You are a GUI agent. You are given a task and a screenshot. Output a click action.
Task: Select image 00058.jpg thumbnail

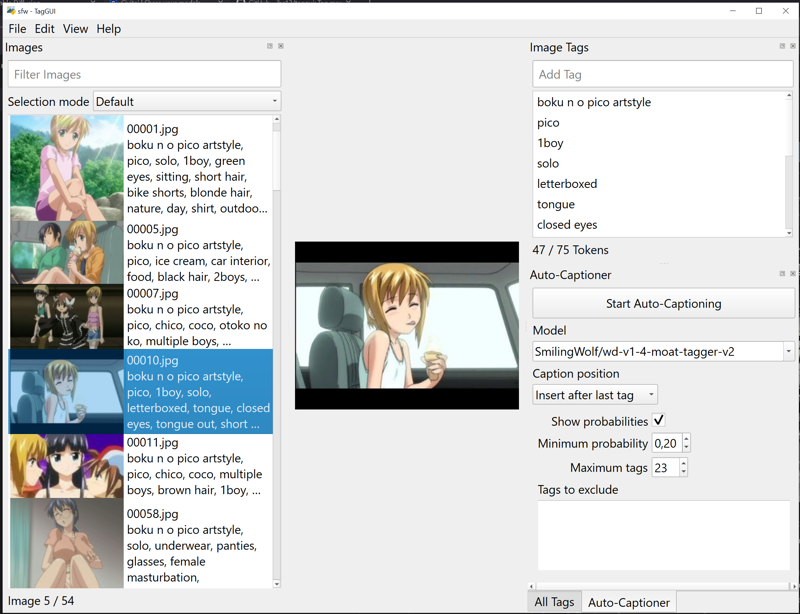click(x=67, y=543)
